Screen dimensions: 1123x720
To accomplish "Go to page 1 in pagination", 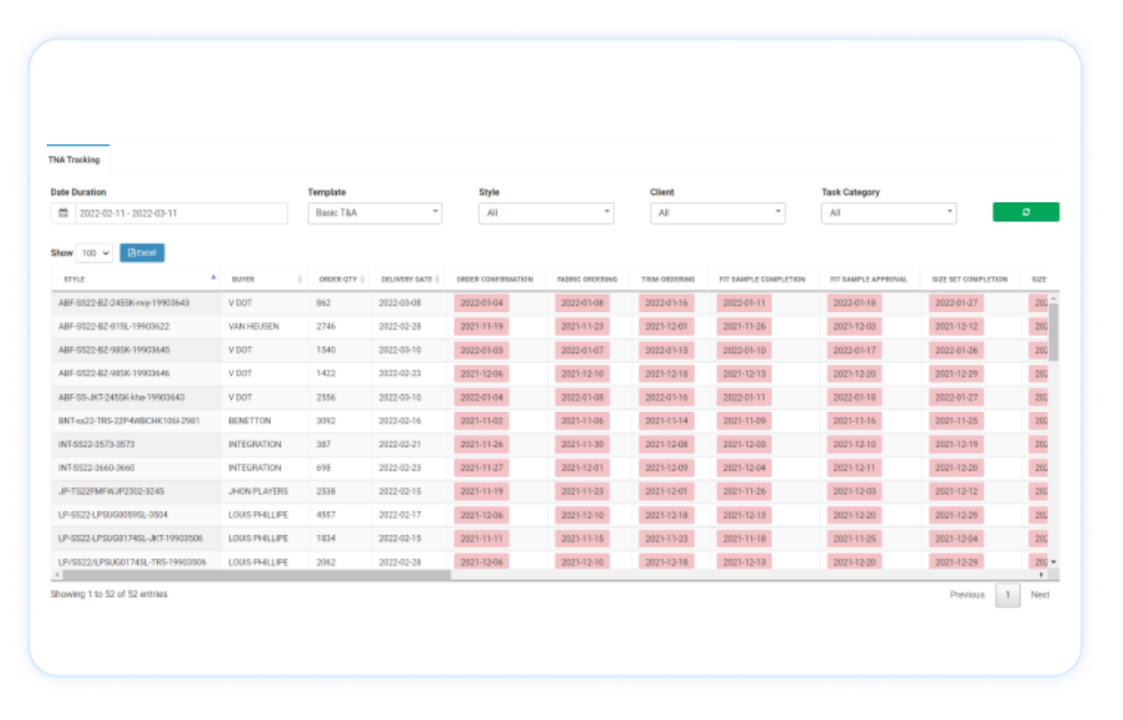I will [1007, 595].
